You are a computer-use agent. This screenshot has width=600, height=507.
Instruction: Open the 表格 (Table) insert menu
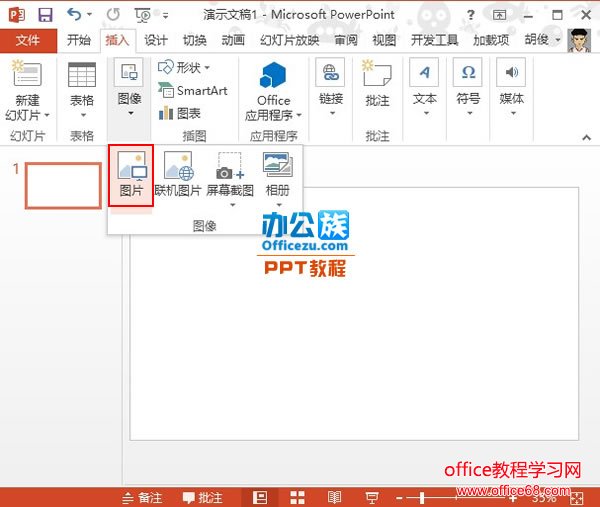pyautogui.click(x=82, y=90)
